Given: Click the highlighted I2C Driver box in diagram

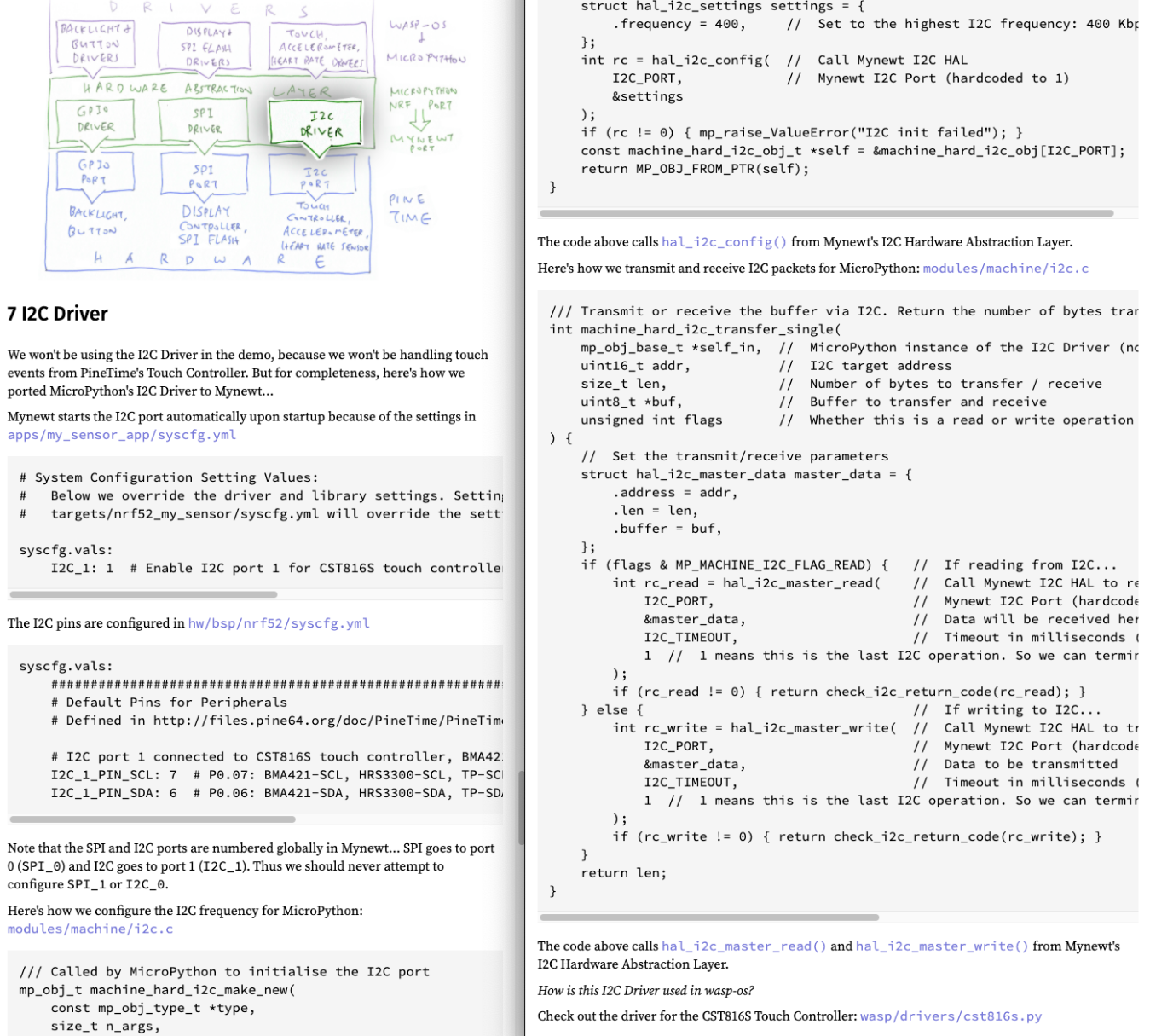Looking at the screenshot, I should (321, 124).
